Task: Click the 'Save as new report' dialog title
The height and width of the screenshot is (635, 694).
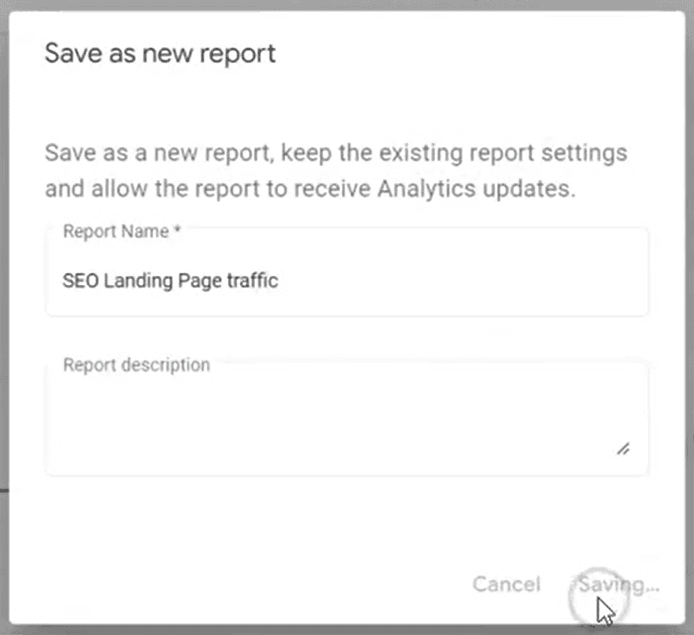Action: coord(160,54)
